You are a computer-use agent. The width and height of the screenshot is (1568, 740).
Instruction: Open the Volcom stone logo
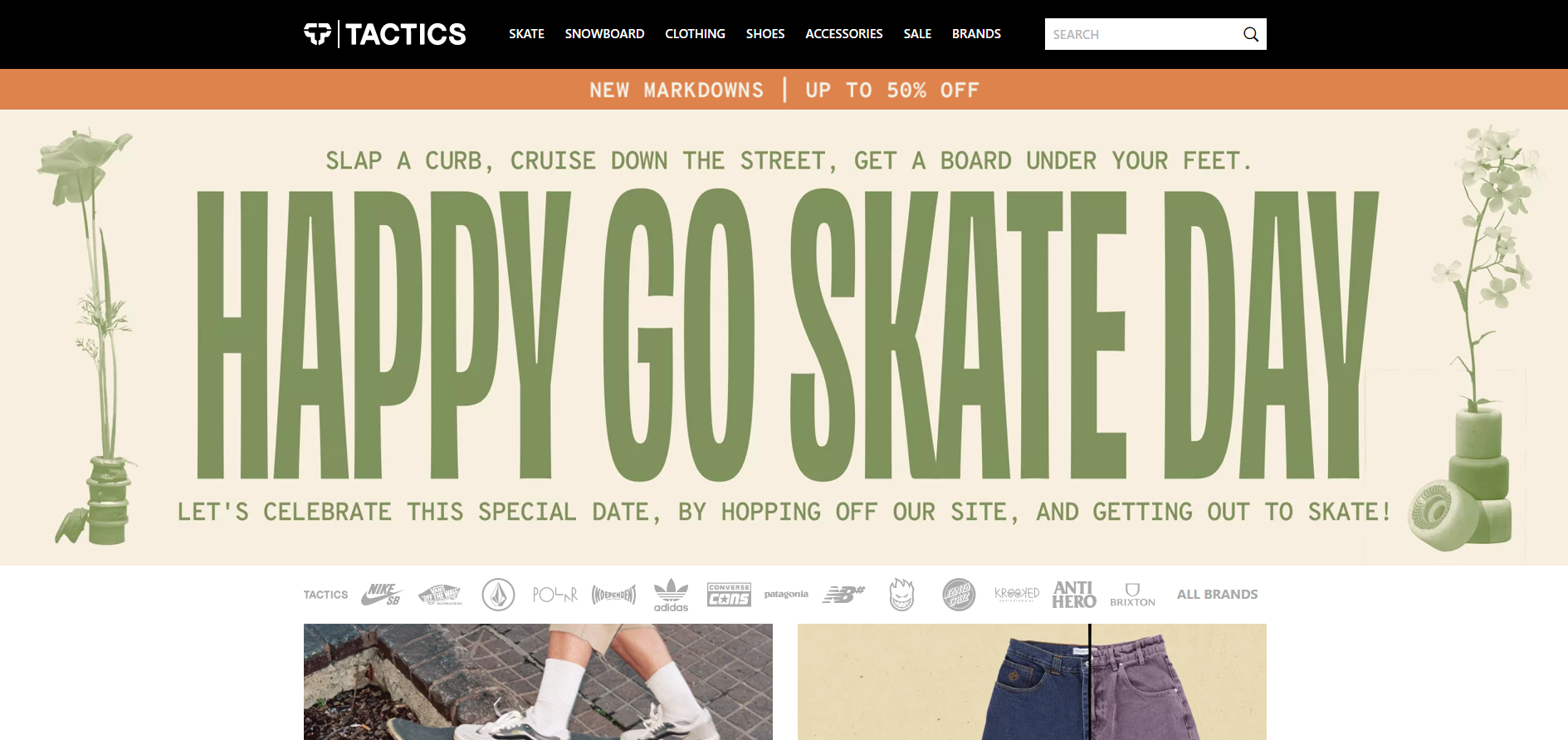499,595
